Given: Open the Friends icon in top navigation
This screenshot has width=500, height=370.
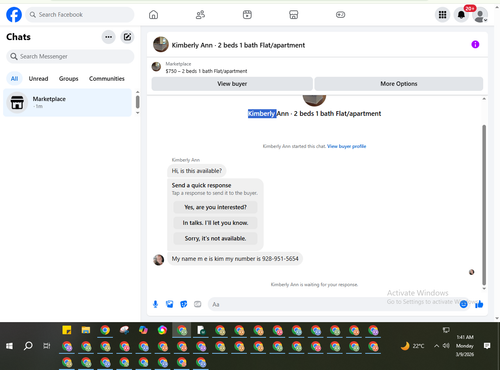Looking at the screenshot, I should click(200, 15).
